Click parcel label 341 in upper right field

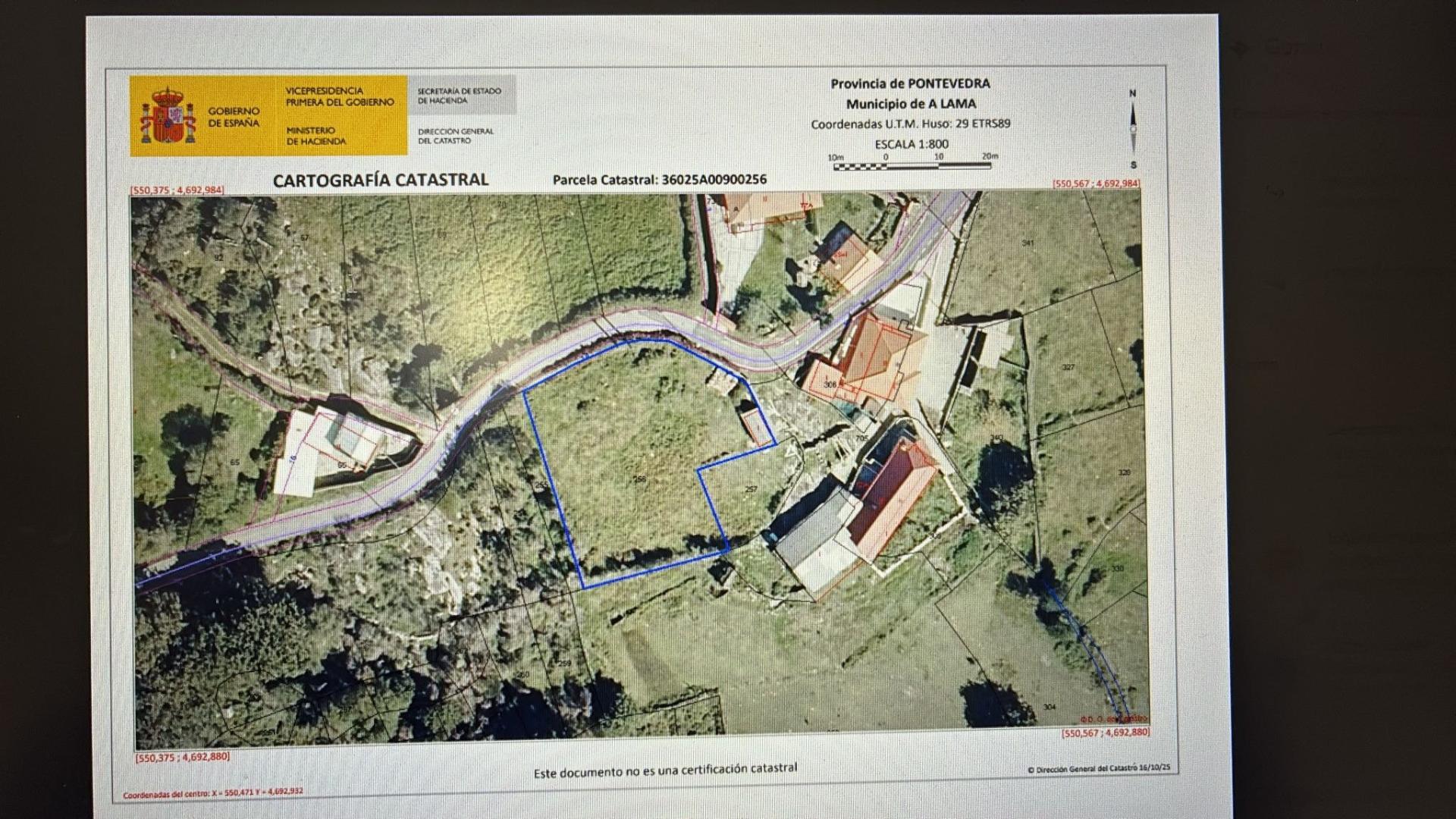coord(1028,243)
